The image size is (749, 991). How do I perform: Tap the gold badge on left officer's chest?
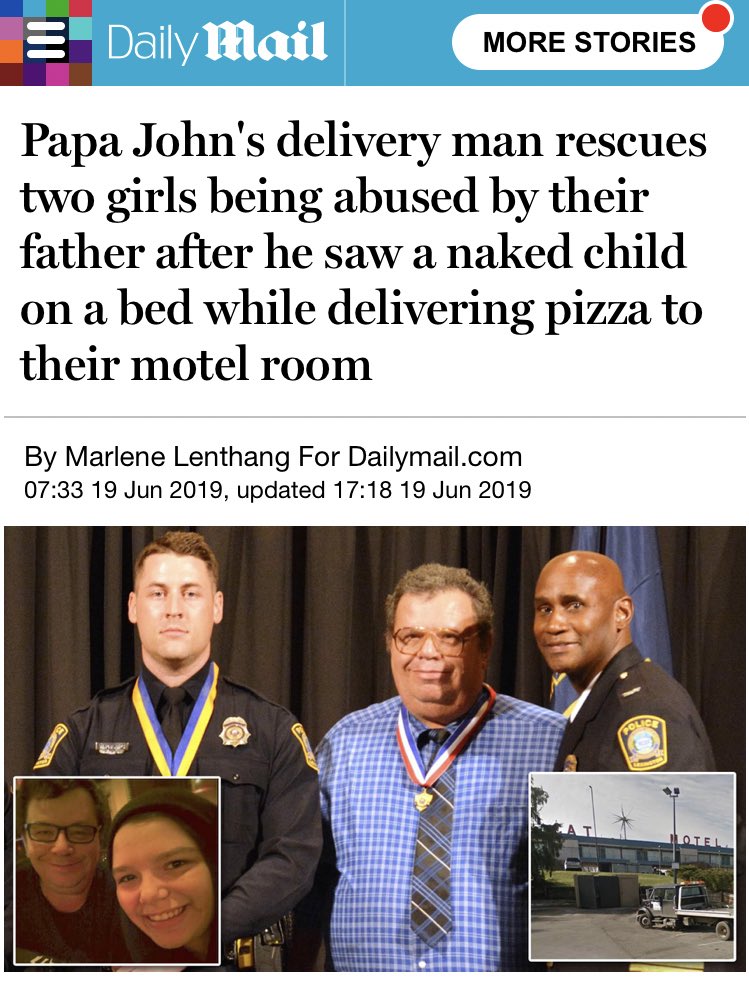point(235,733)
